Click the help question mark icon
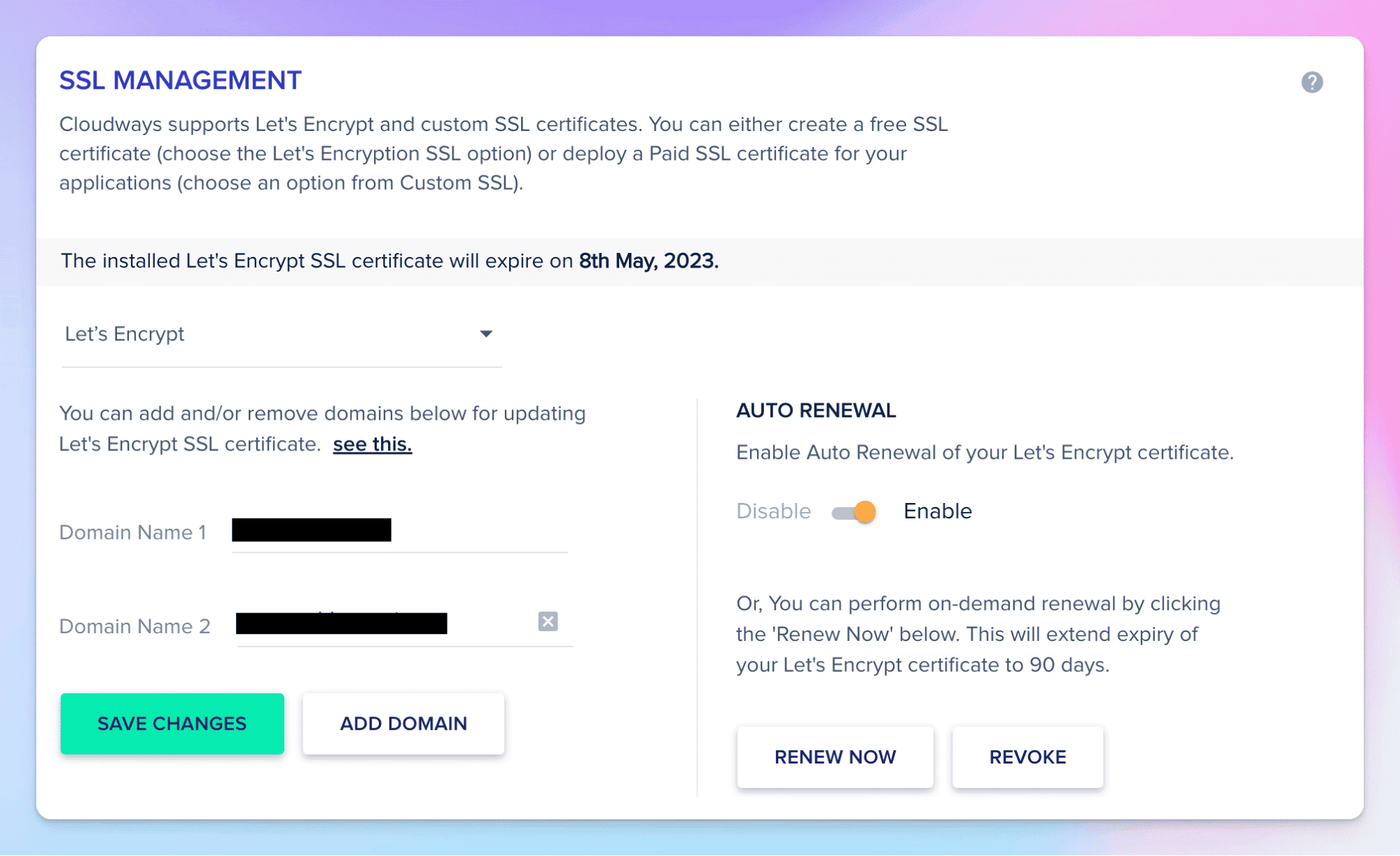This screenshot has height=856, width=1400. 1312,82
